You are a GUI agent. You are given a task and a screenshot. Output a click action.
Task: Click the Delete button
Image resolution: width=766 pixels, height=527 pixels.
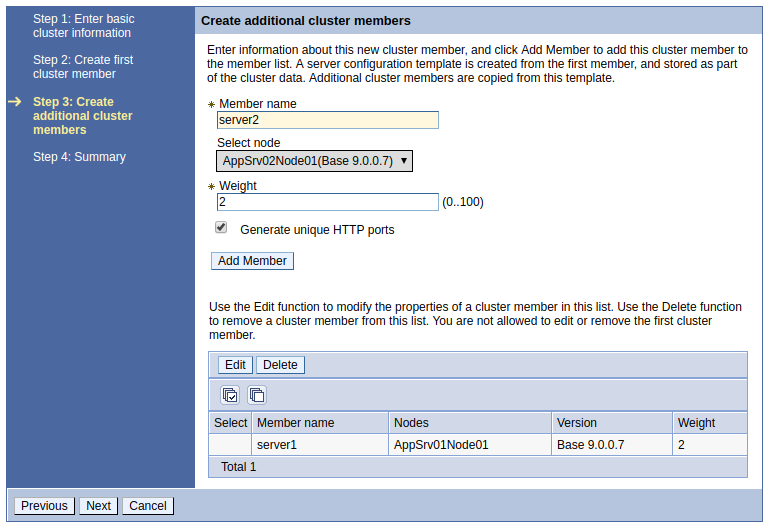(x=280, y=365)
